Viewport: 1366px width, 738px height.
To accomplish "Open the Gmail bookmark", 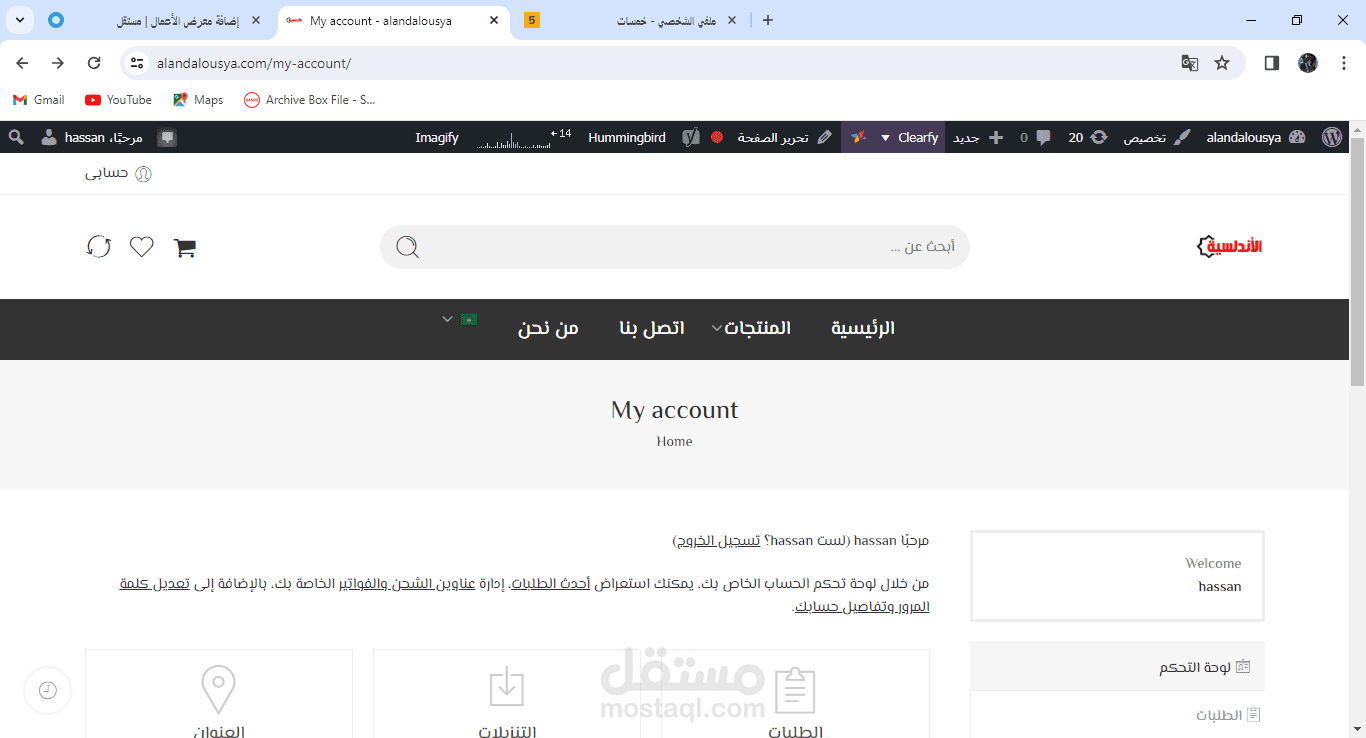I will [39, 100].
